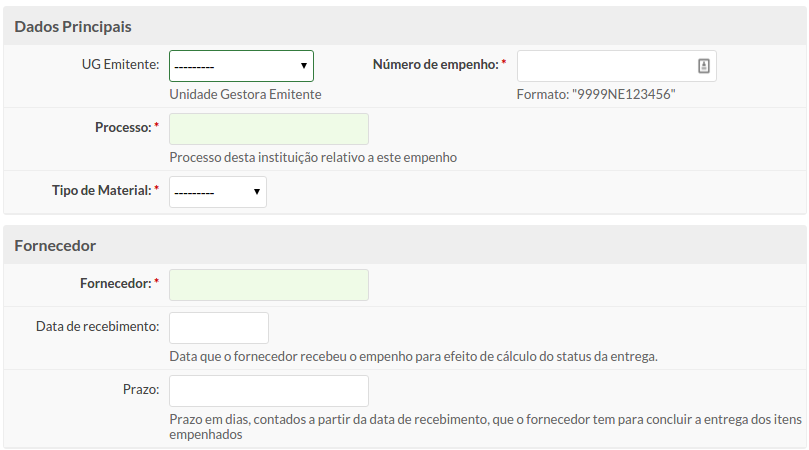Open the UG Emitente dropdown

(x=241, y=66)
